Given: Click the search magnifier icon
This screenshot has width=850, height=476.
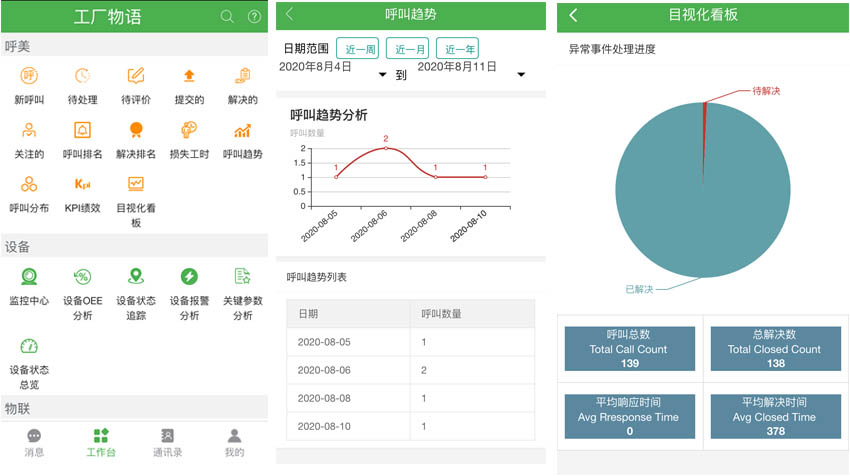Looking at the screenshot, I should pyautogui.click(x=227, y=16).
